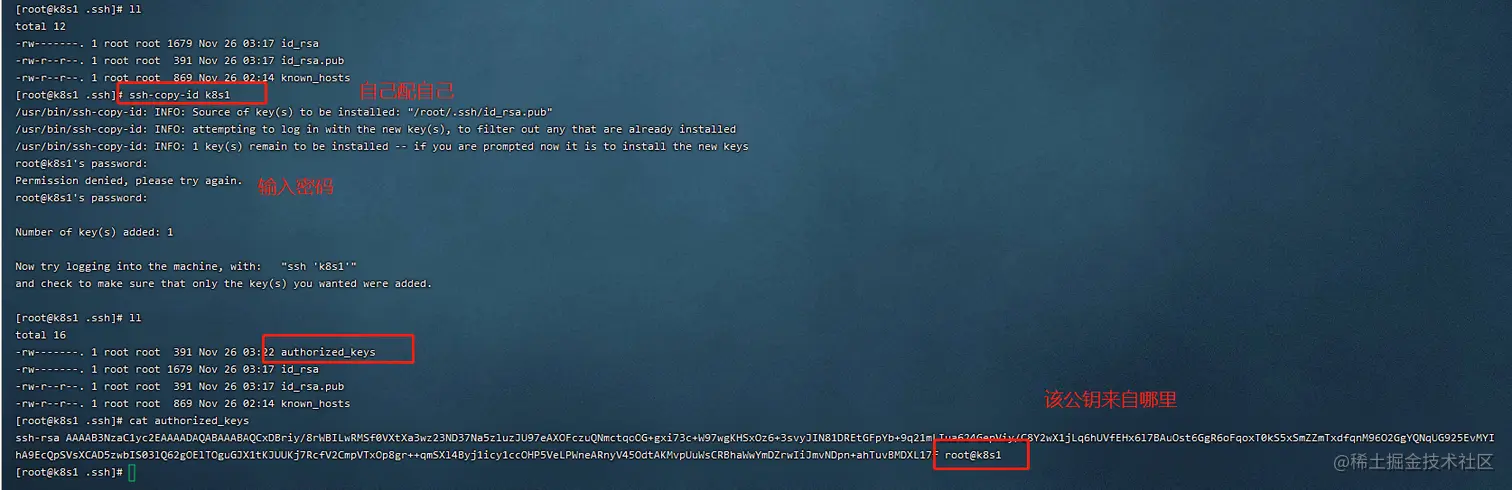Click the known_hosts entry in the first listing
The image size is (1512, 490).
(316, 77)
